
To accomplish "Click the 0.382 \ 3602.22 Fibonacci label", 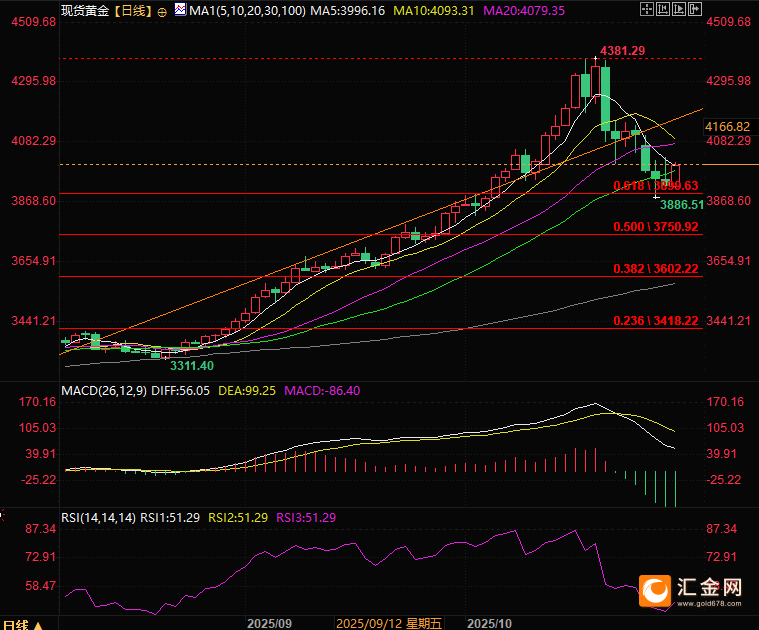I will point(656,269).
